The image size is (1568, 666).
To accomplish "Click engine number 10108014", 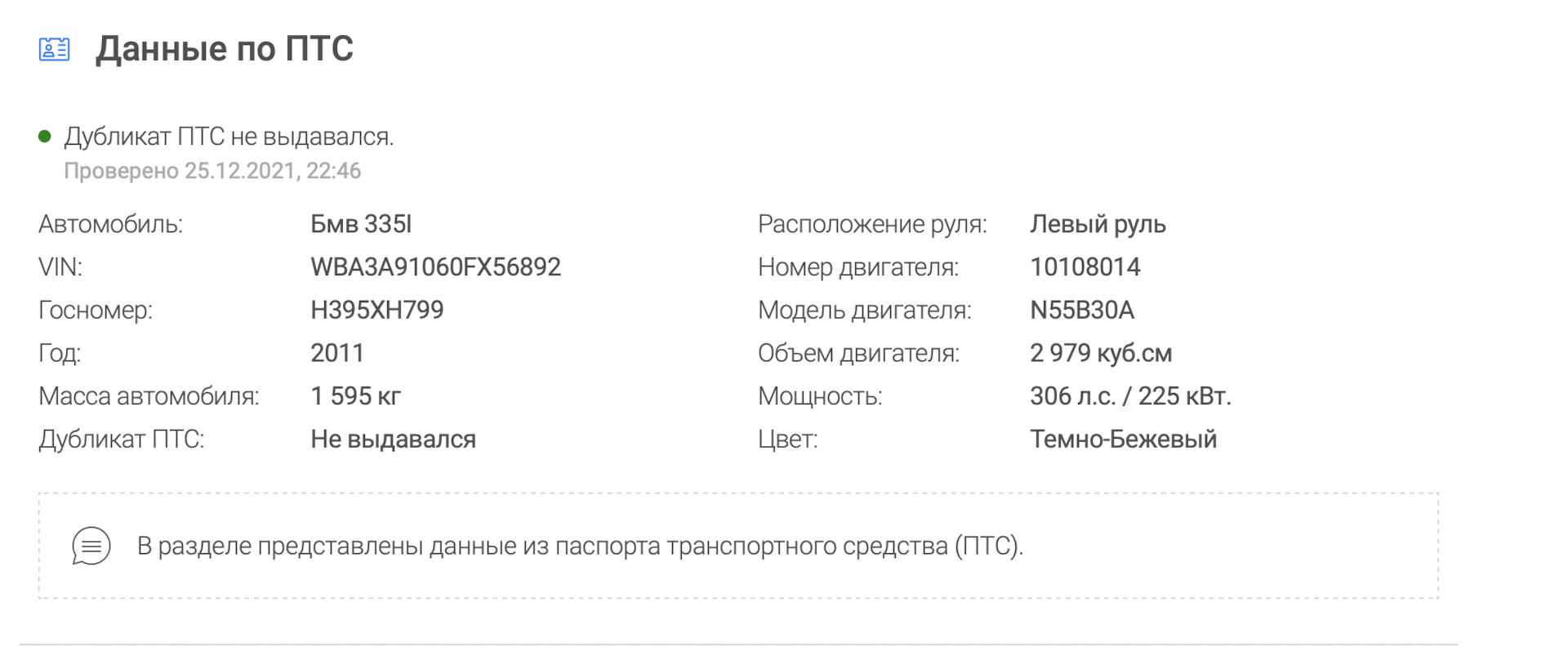I will click(x=1085, y=267).
